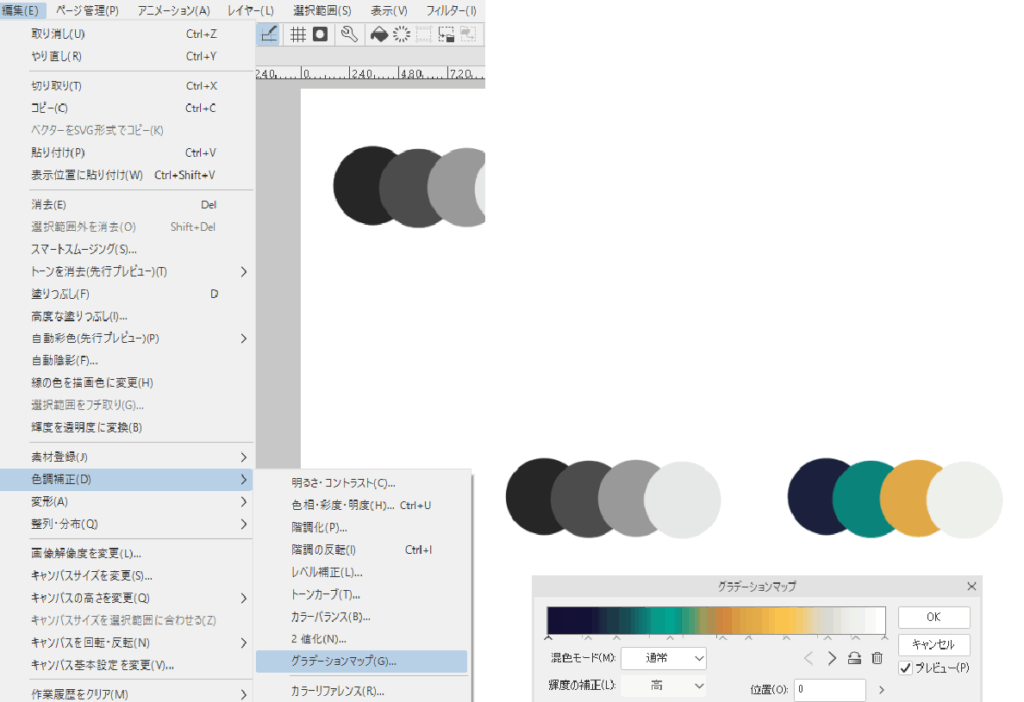Open 階調化(P)... adjustment
The image size is (1024, 702).
(362, 528)
